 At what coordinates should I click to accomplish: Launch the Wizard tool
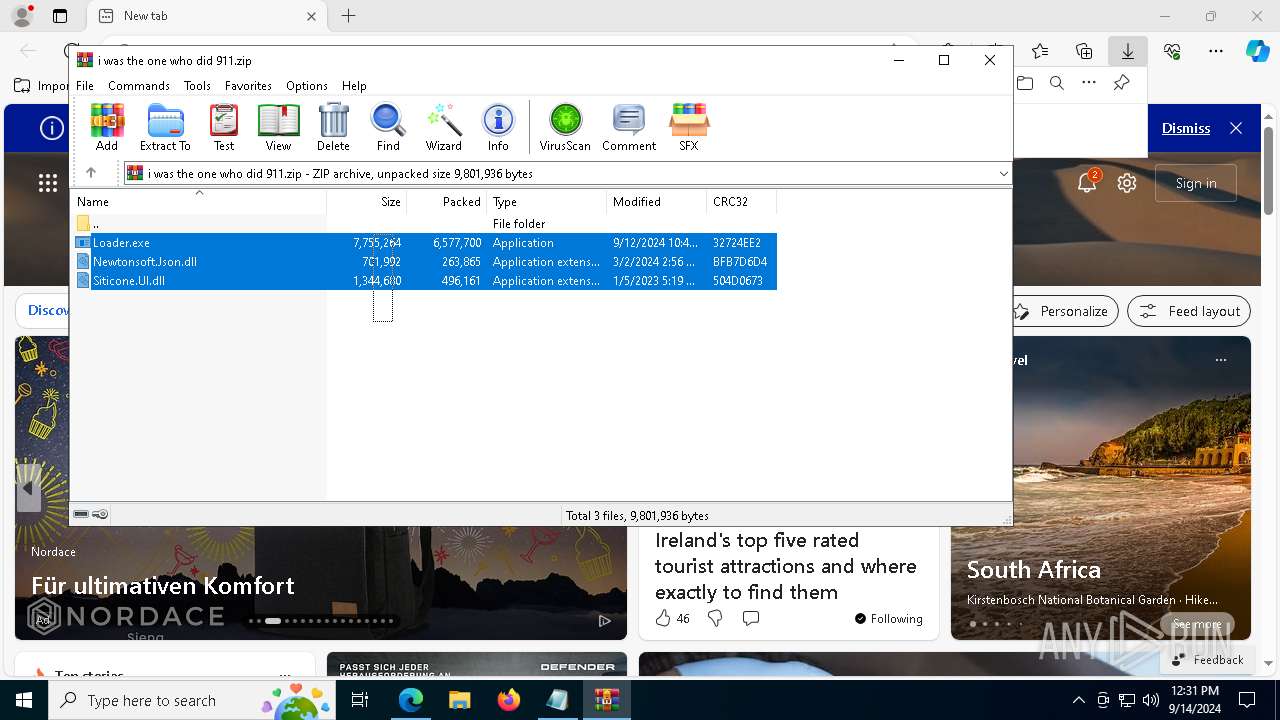pos(443,127)
